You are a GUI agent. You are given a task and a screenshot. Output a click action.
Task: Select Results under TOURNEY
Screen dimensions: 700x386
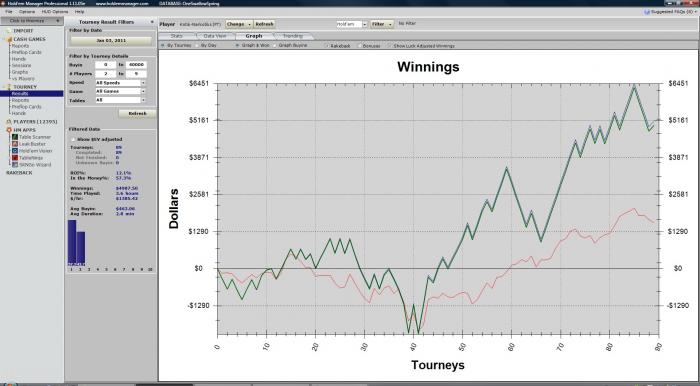[31, 94]
